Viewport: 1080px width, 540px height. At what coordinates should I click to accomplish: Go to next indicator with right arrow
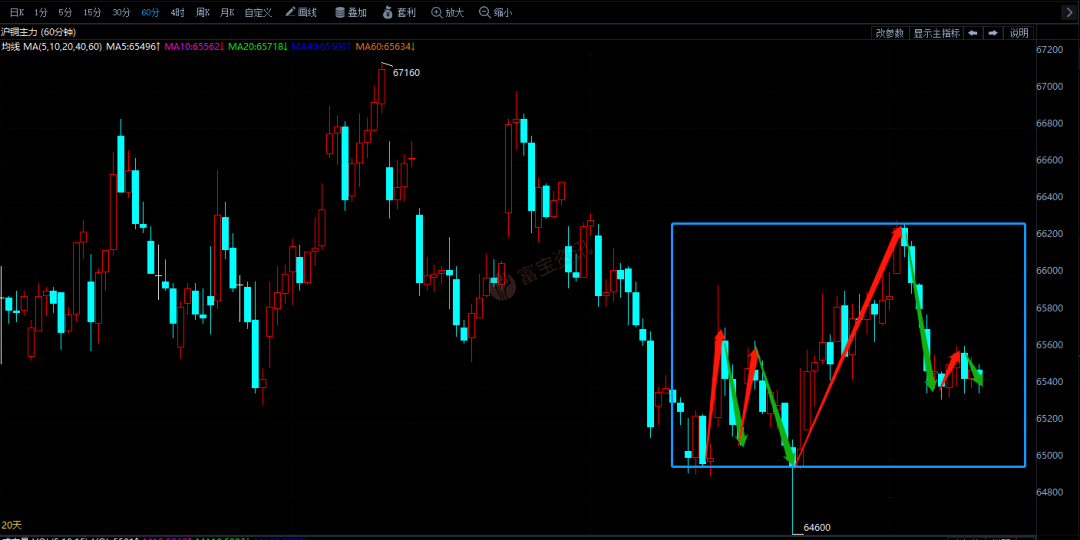(993, 33)
